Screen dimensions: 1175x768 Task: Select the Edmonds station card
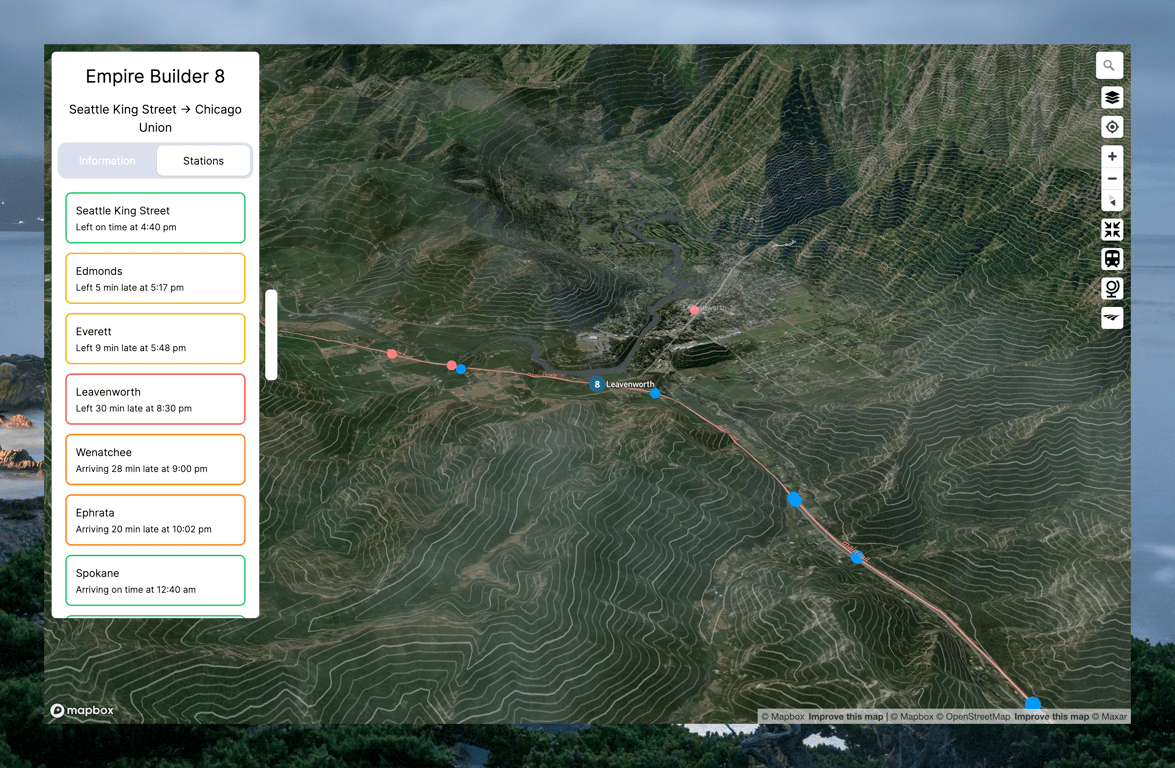coord(155,279)
